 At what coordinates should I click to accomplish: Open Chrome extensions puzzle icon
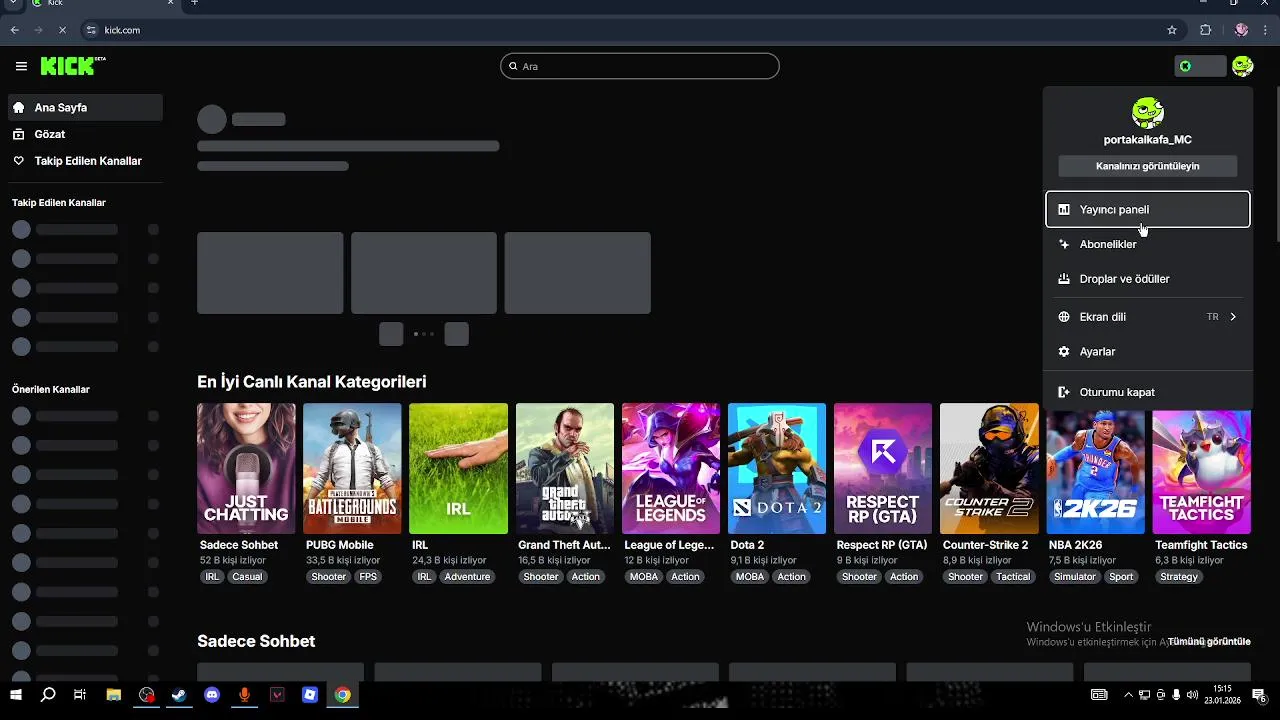[x=1205, y=30]
